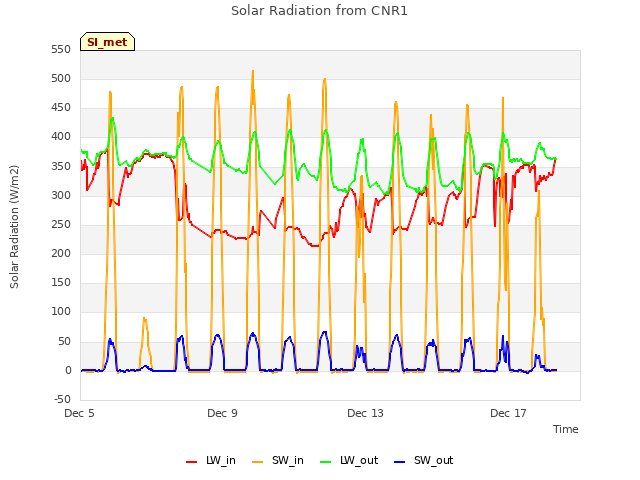Click the small orange SW_in peak near 90
640x480 pixels.
click(x=144, y=319)
